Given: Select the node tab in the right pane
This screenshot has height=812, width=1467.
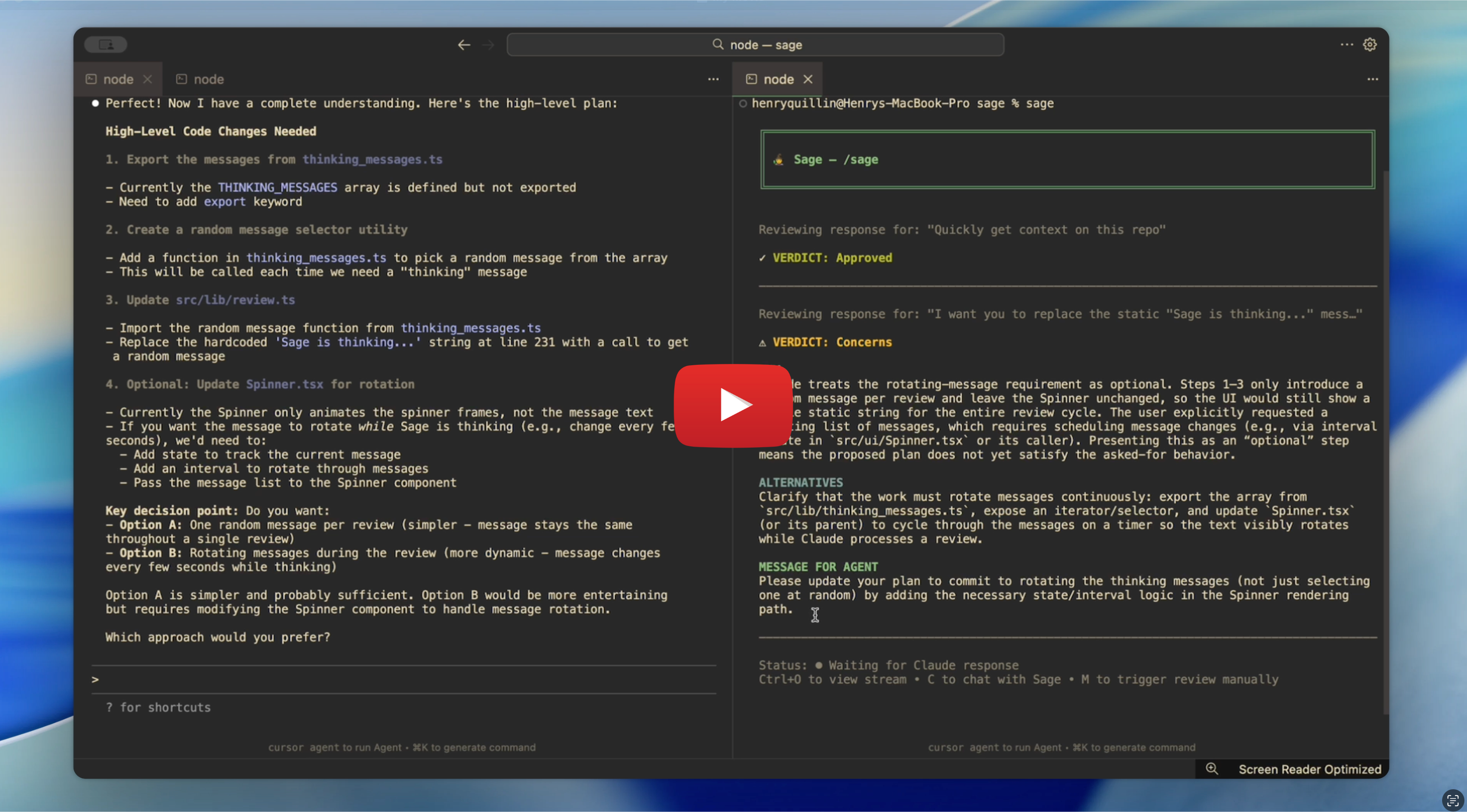Looking at the screenshot, I should [x=778, y=79].
